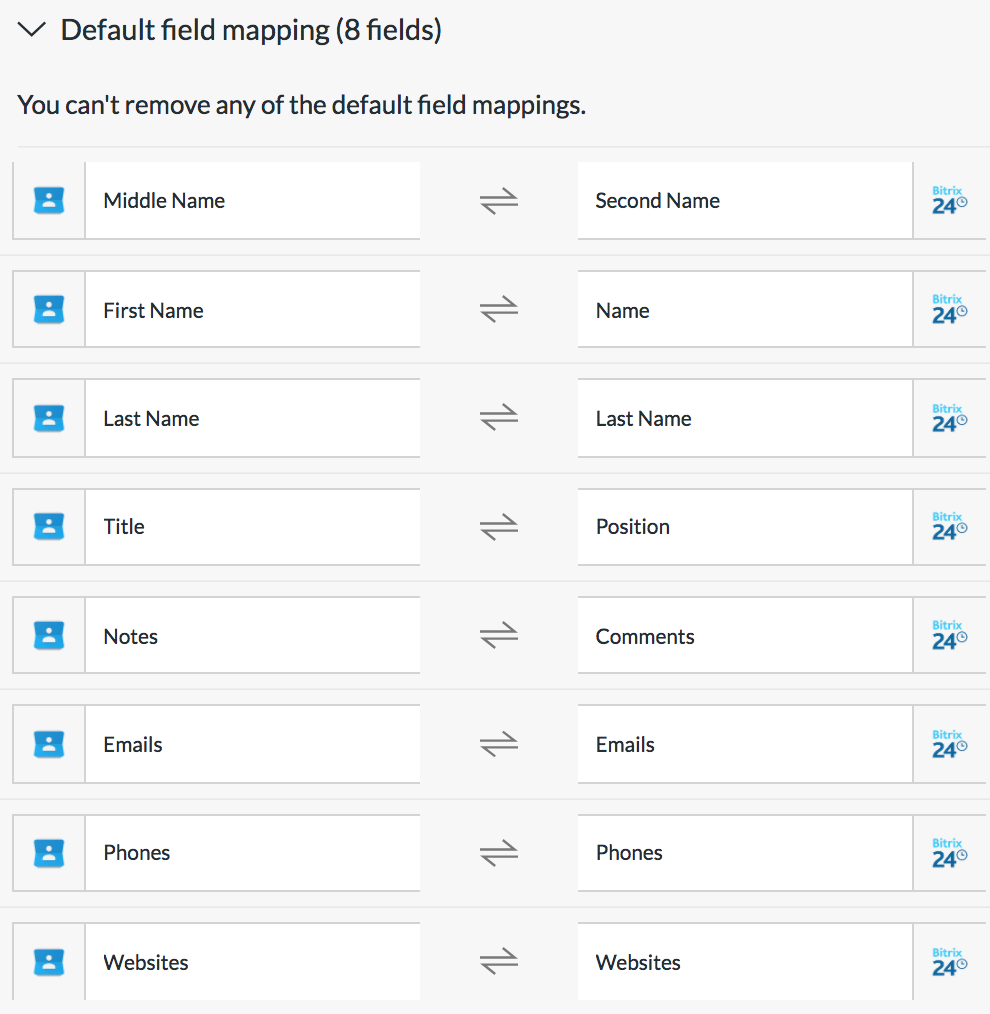The image size is (990, 1014).
Task: Click the contacts icon beside Middle Name
Action: tap(49, 200)
